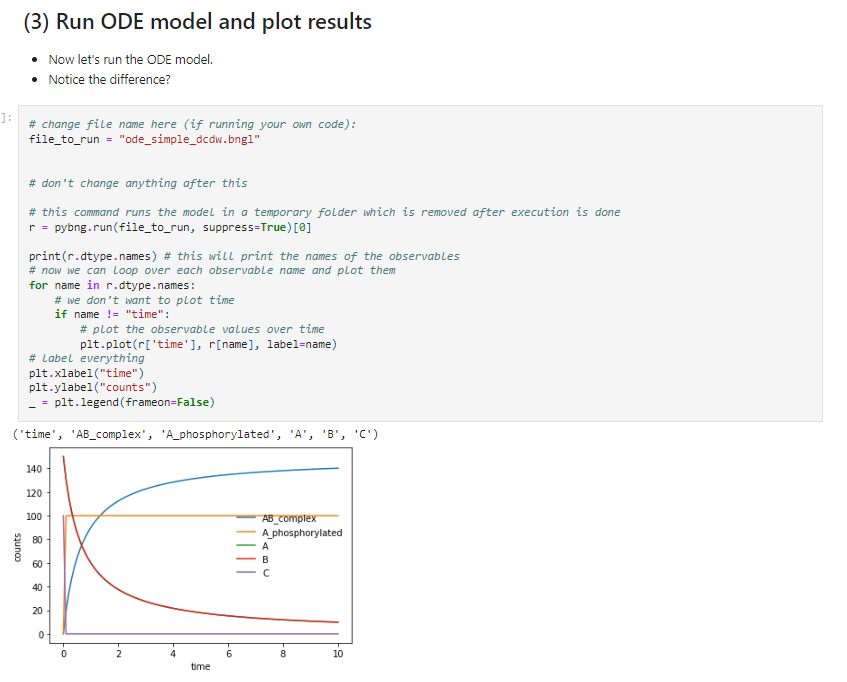Click the printed observable names tuple output
Screen dimensions: 847x682
pyautogui.click(x=195, y=434)
